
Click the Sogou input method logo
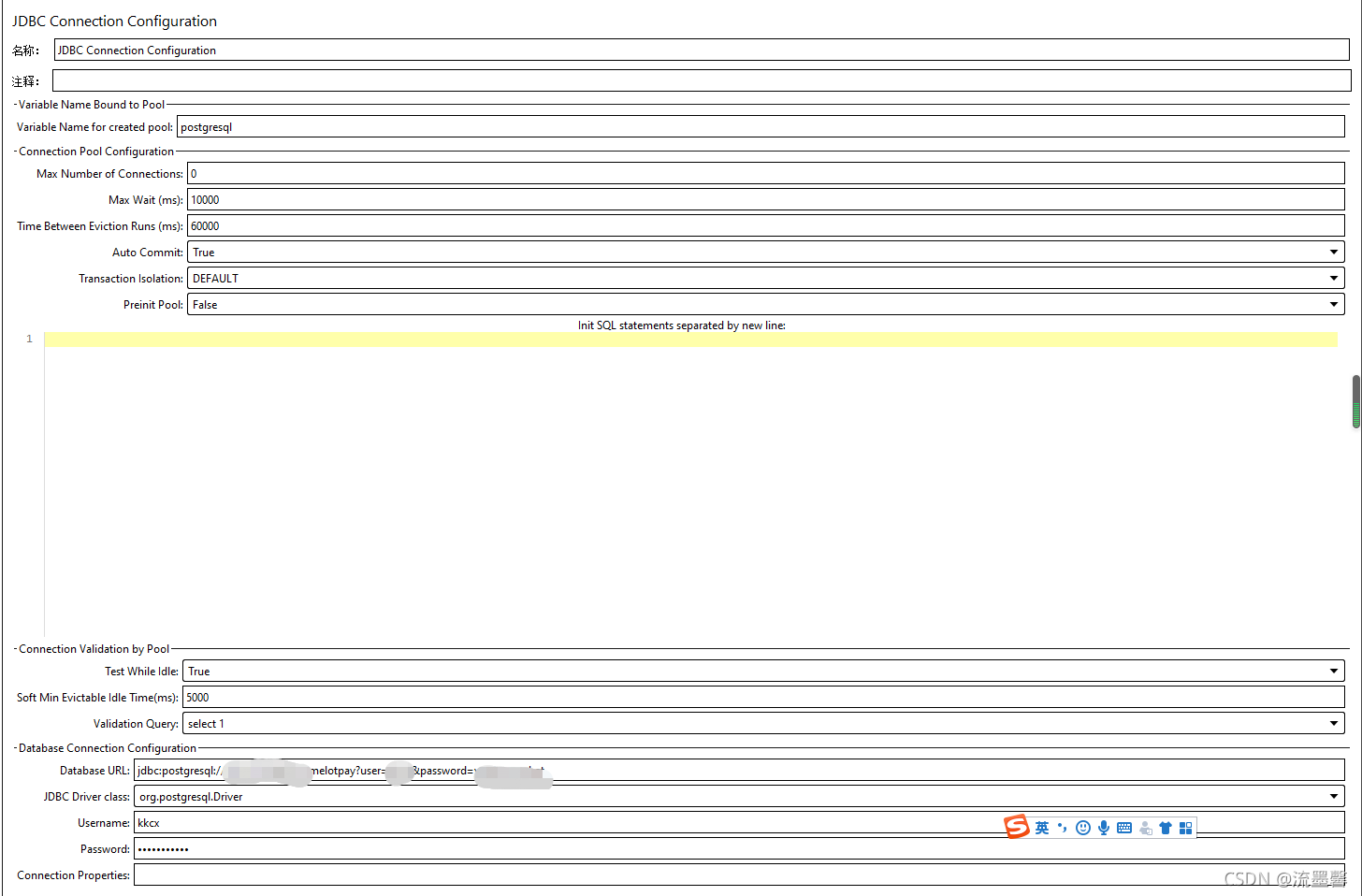click(1017, 827)
